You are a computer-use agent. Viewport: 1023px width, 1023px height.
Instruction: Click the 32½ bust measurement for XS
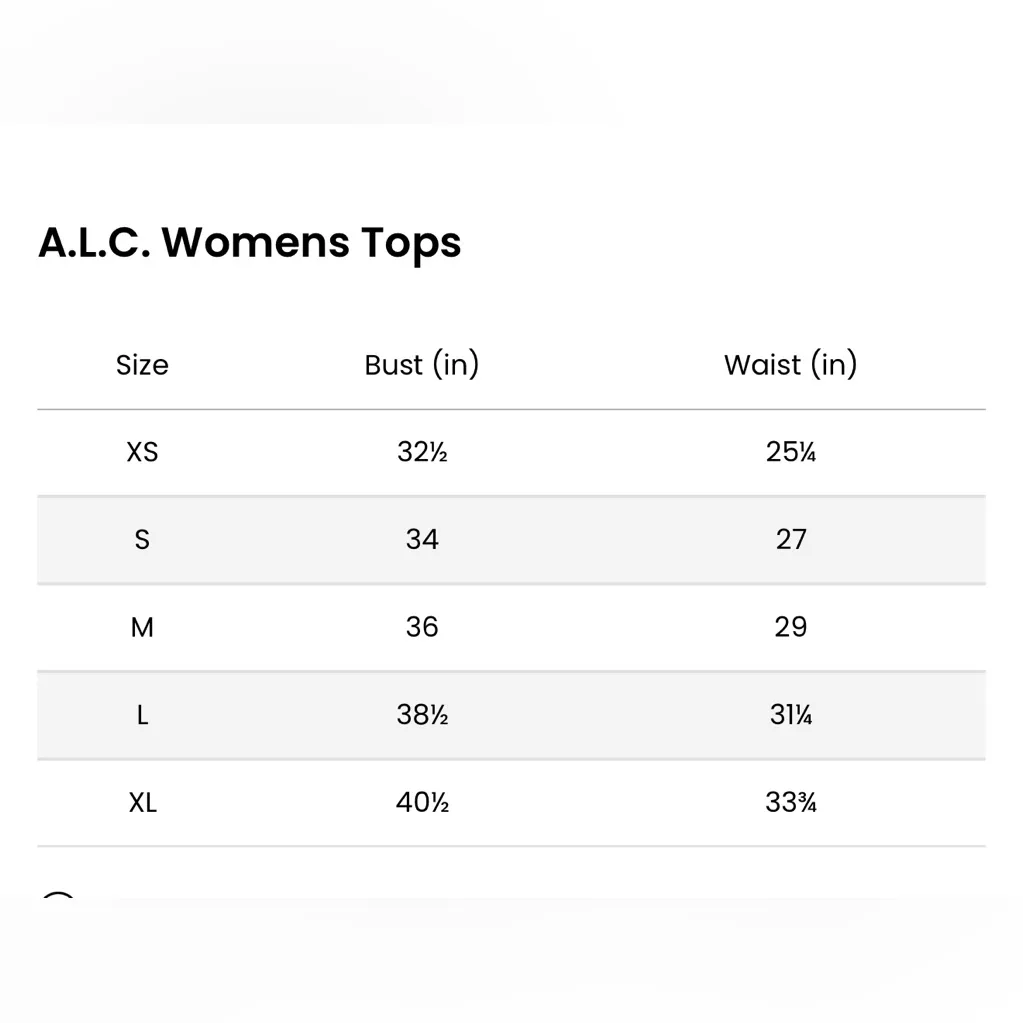(x=422, y=452)
